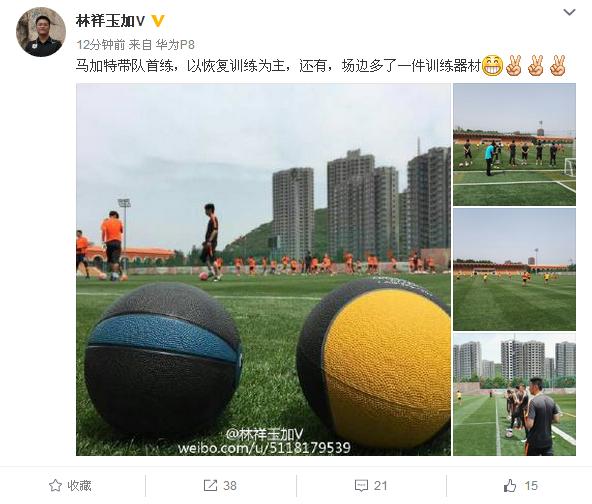Open thumbnail of players lined up near goal
Screen dimensions: 592x504
[514, 145]
